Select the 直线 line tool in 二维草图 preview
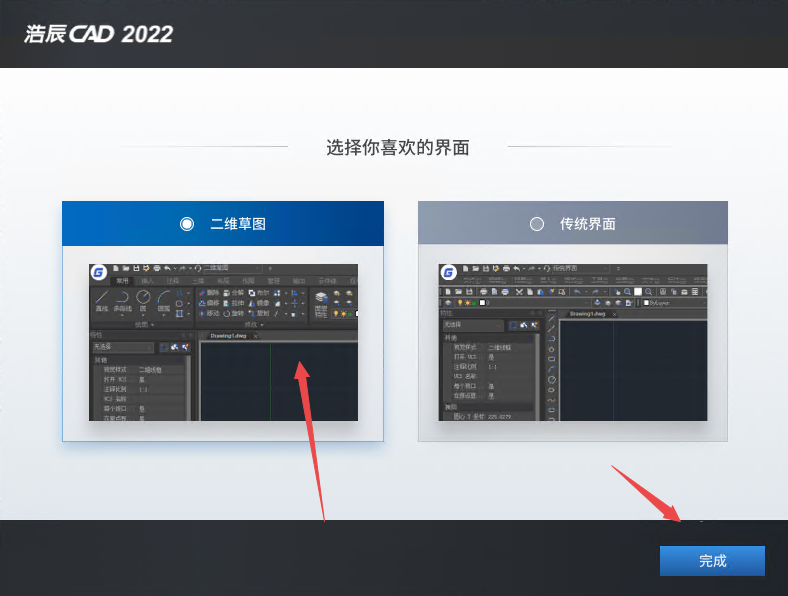 coord(101,303)
